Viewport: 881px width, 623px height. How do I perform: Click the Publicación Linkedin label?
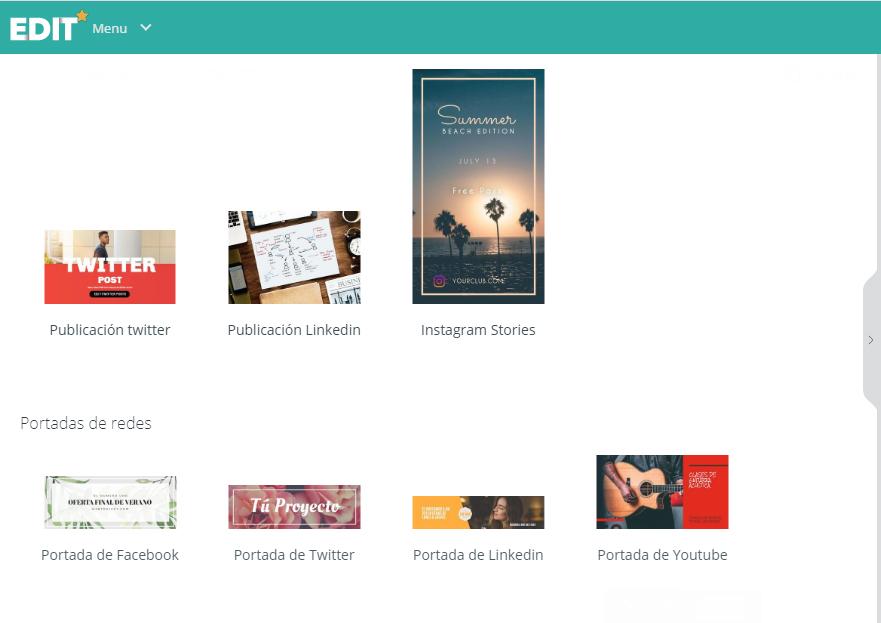tap(294, 330)
